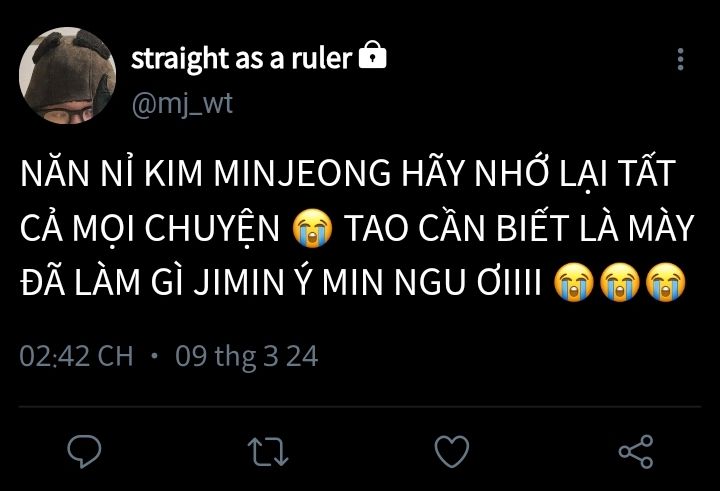Click the words KIM MINJEONG in the tweet
Image resolution: width=720 pixels, height=491 pixels.
(267, 174)
